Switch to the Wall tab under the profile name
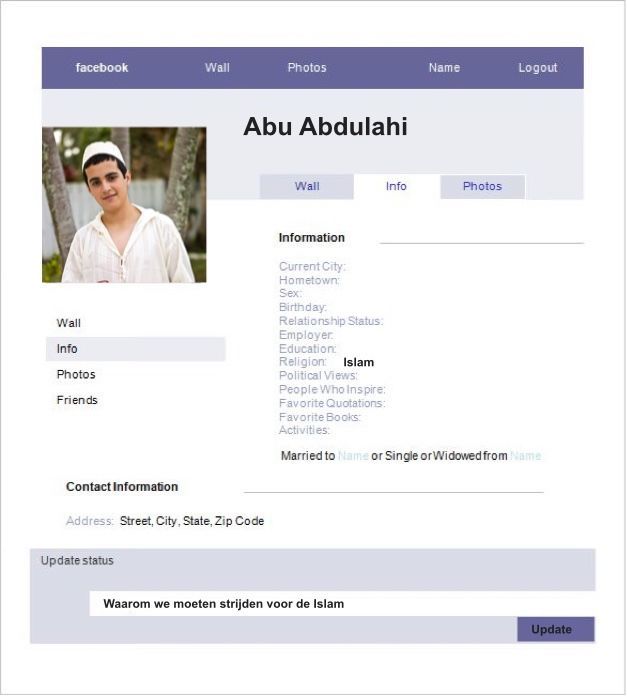 [307, 187]
